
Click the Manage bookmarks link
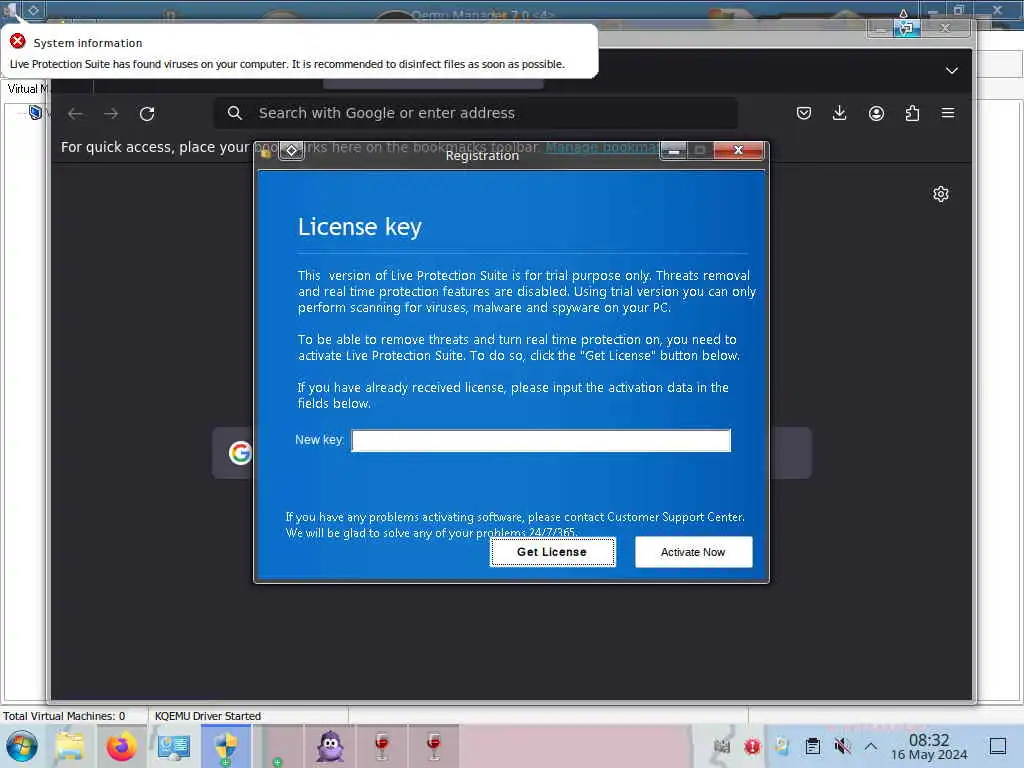[x=602, y=147]
